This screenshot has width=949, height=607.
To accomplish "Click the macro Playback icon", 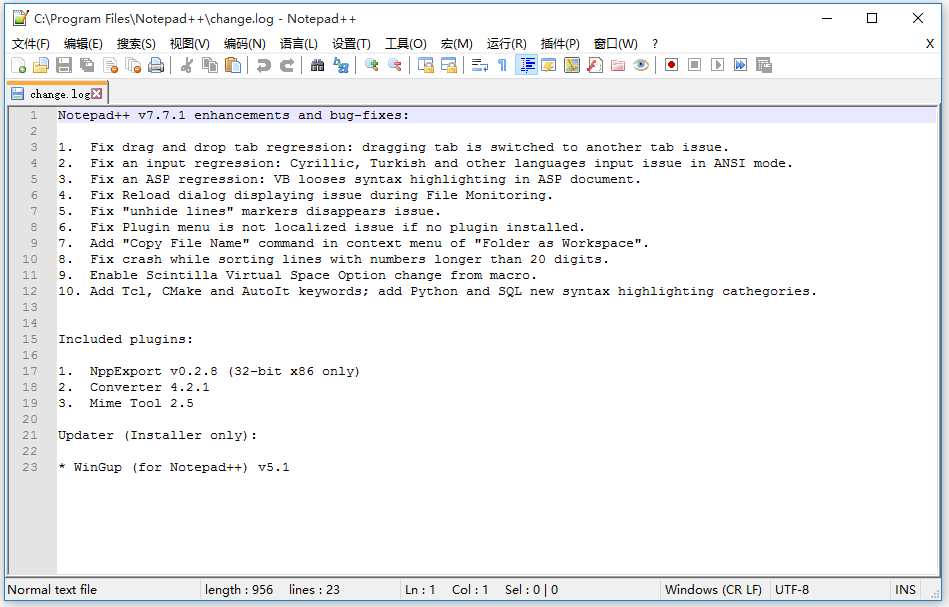I will pyautogui.click(x=717, y=65).
